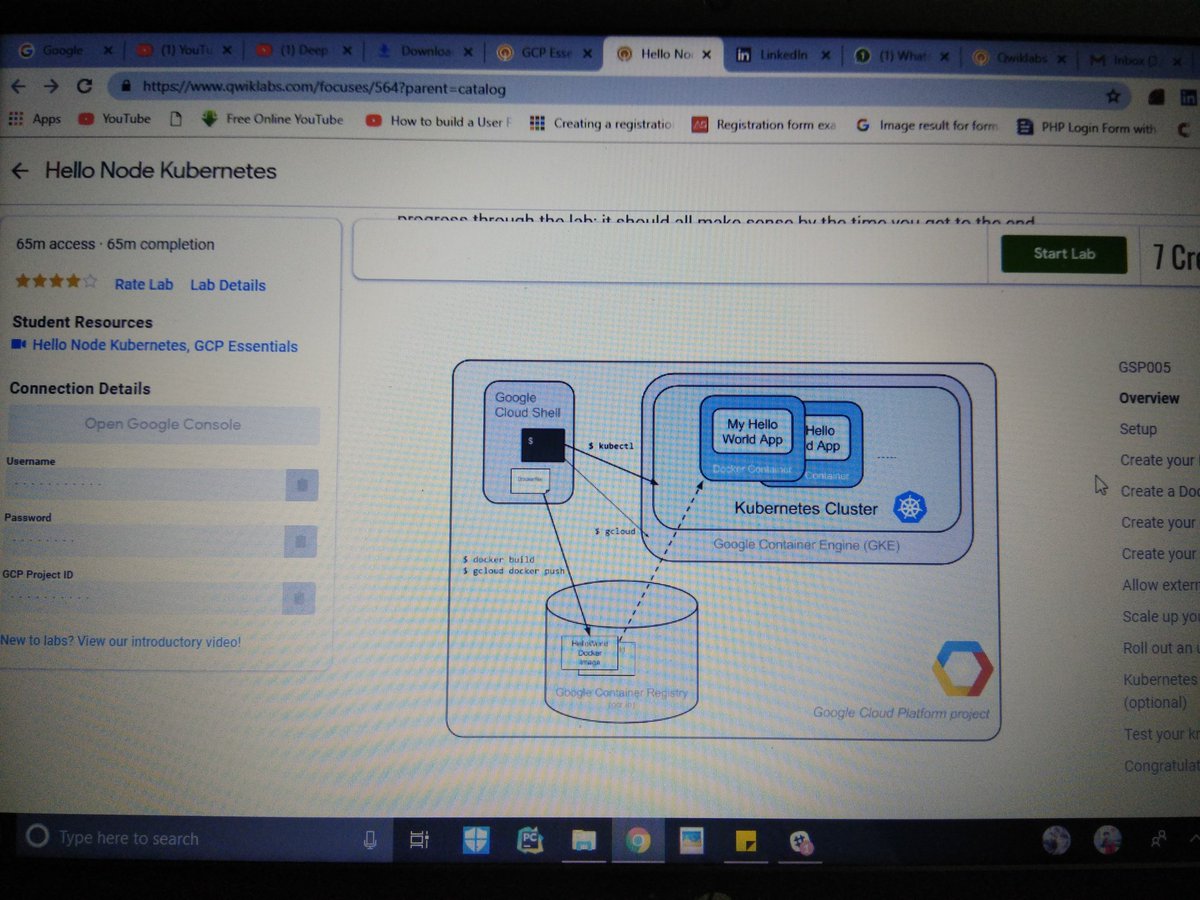Viewport: 1200px width, 900px height.
Task: Jump to Test your knowledge section in outline
Action: [1160, 734]
